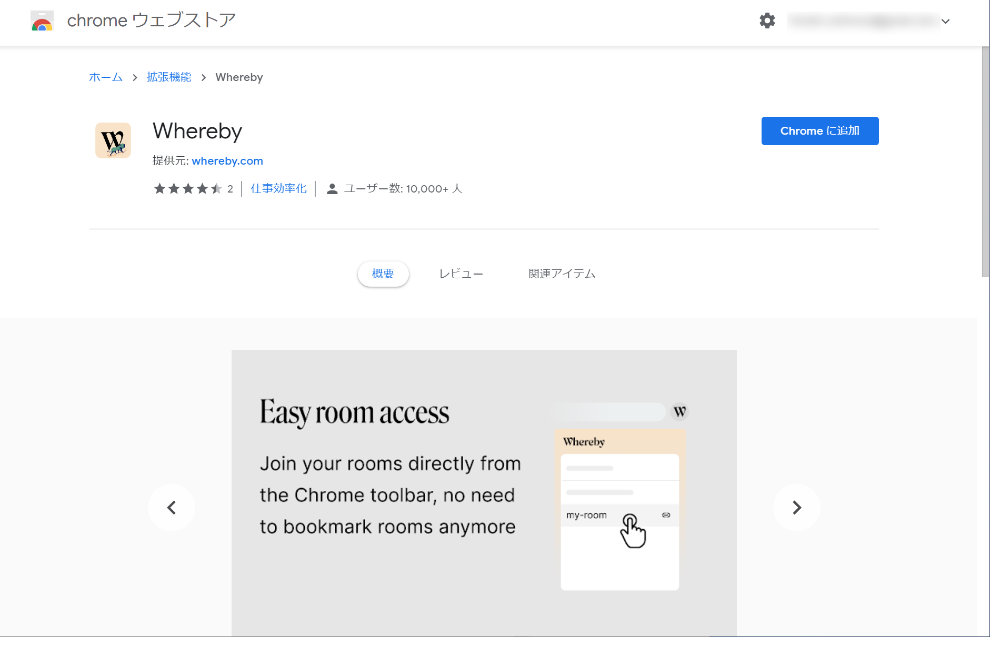The height and width of the screenshot is (647, 1000).
Task: Click the page vertical scrollbar
Action: (985, 161)
